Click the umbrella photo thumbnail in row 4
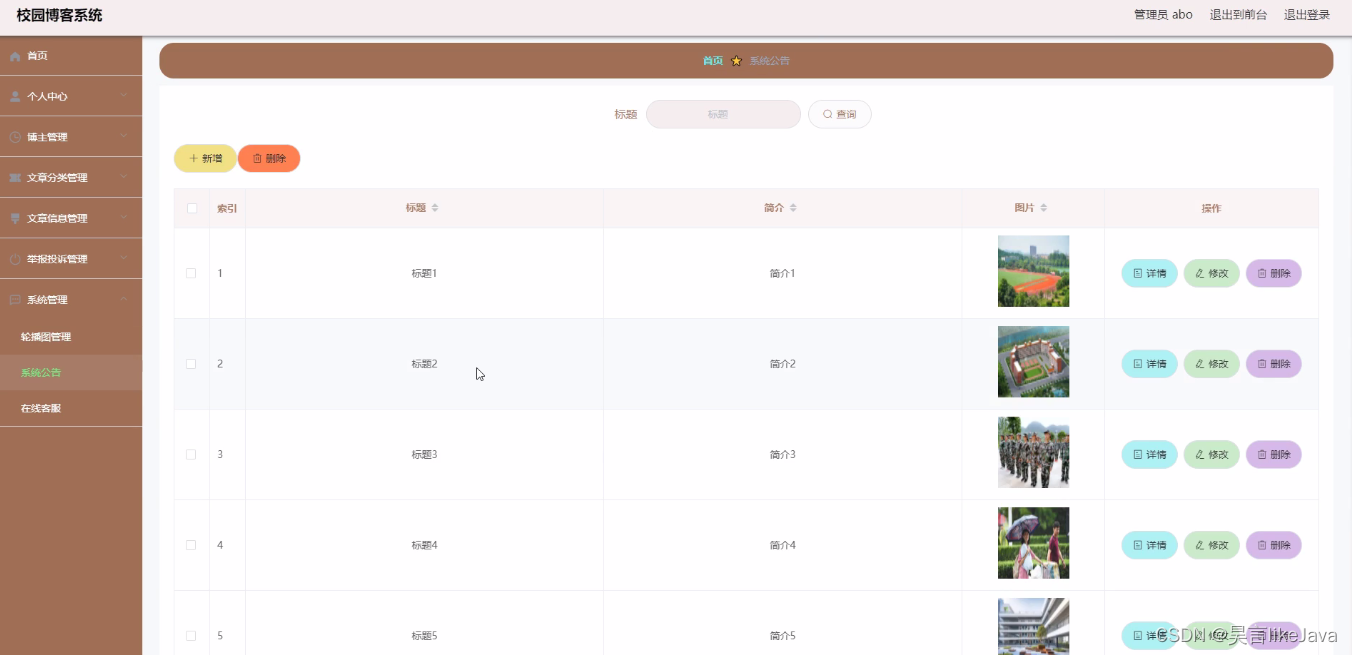Image resolution: width=1352 pixels, height=655 pixels. coord(1033,543)
